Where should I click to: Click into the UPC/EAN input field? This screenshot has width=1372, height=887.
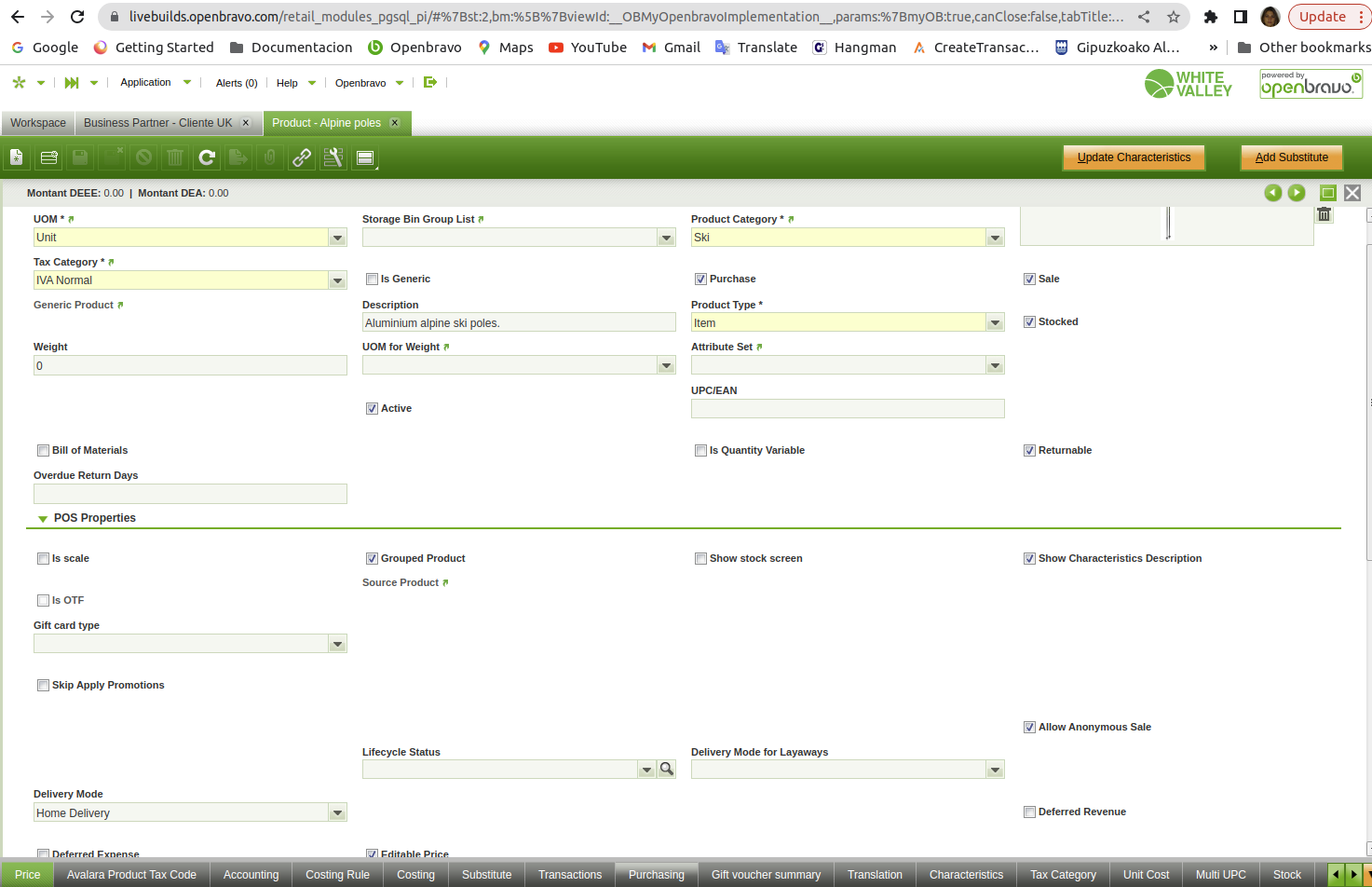pyautogui.click(x=847, y=409)
